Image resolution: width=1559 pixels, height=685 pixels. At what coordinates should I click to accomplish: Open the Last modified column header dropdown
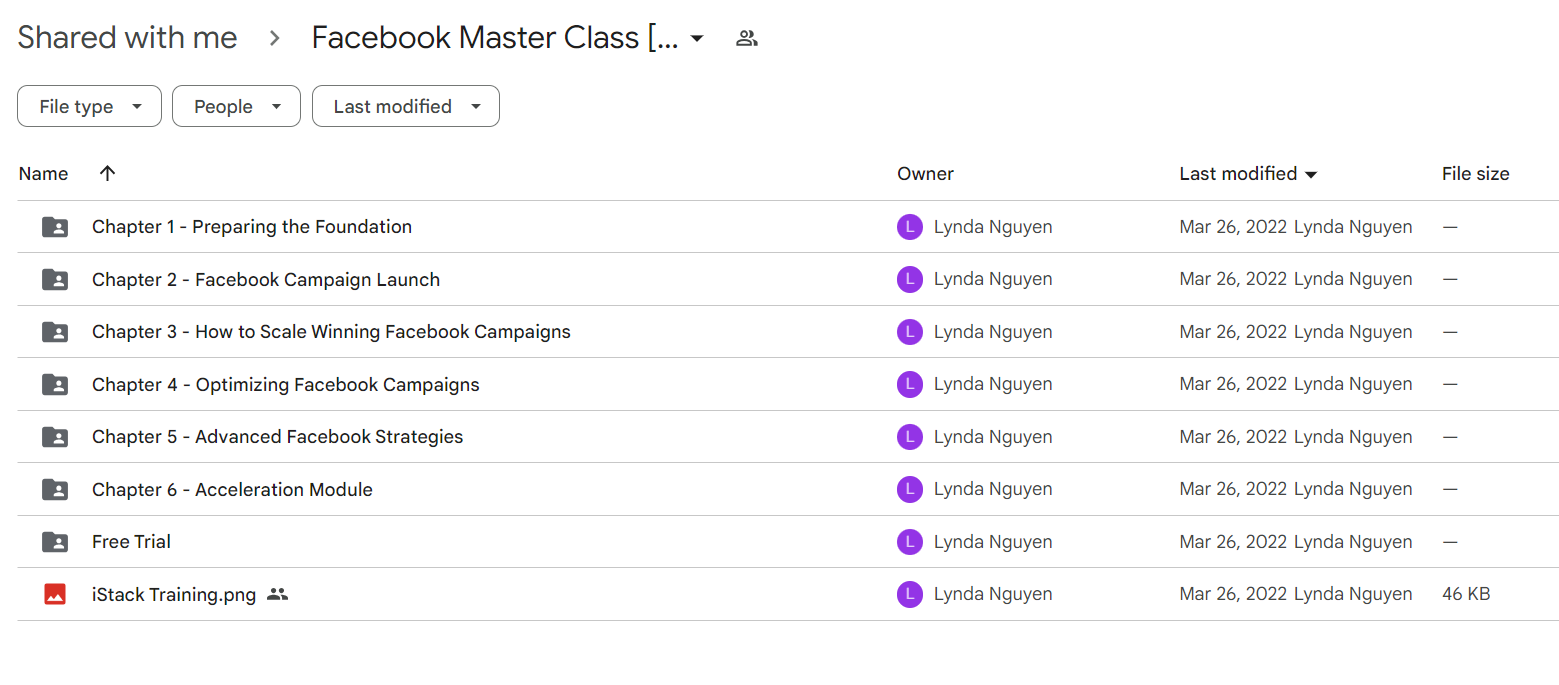(x=1311, y=174)
